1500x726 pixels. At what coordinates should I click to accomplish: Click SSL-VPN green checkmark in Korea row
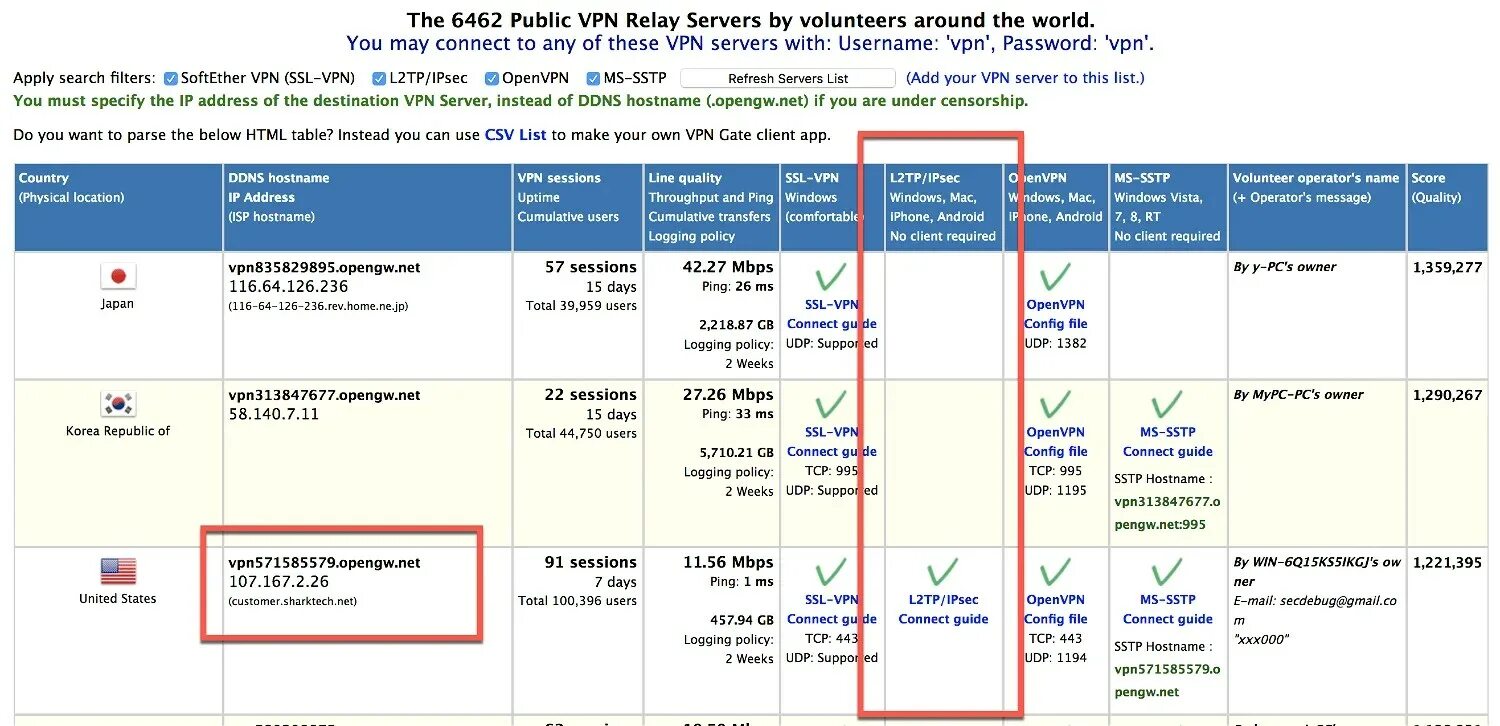coord(831,405)
